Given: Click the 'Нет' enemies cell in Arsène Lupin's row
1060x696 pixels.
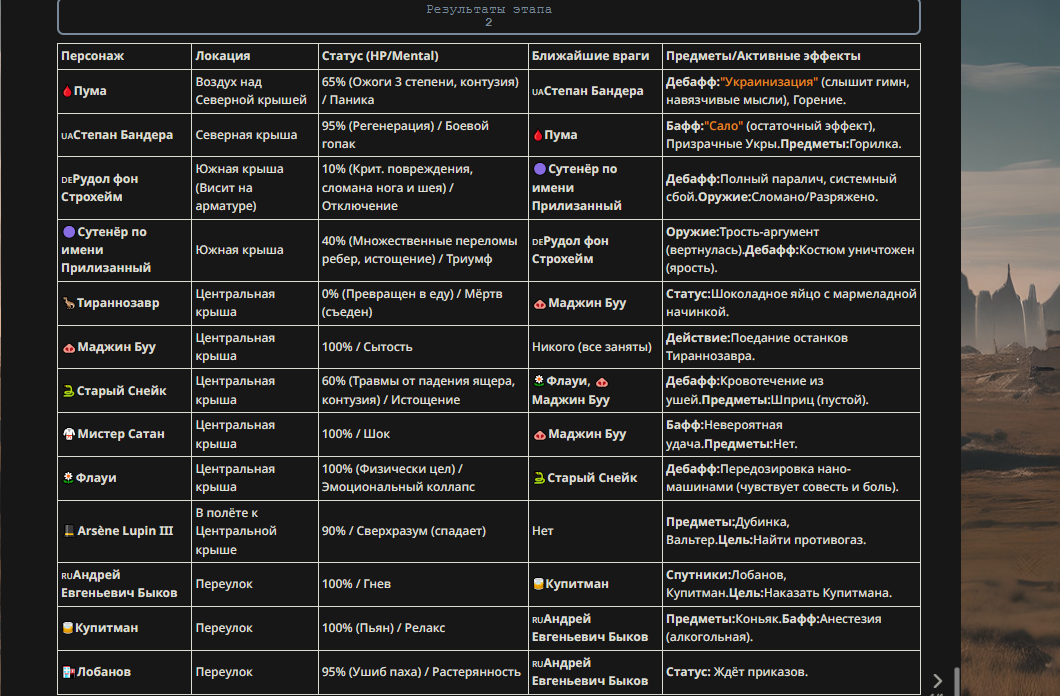Looking at the screenshot, I should coord(595,531).
